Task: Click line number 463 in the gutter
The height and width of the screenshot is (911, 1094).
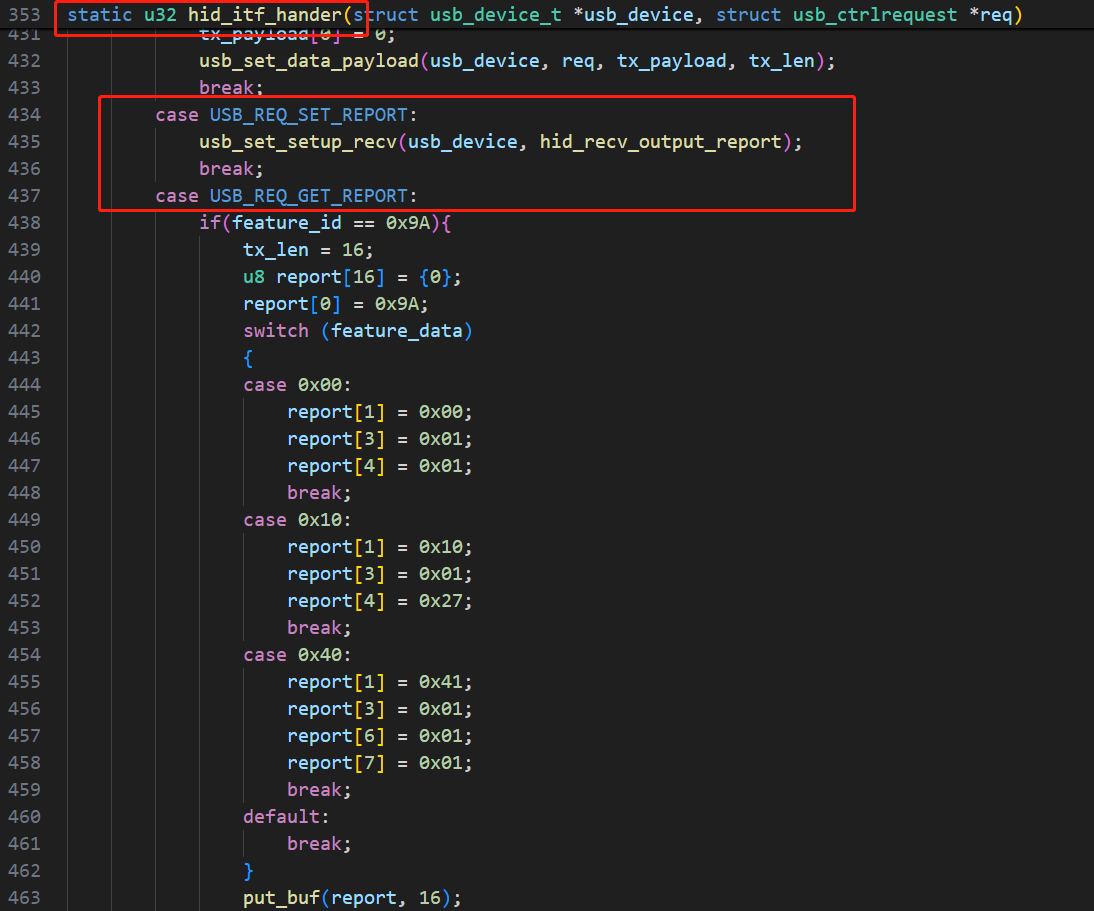Action: (24, 898)
